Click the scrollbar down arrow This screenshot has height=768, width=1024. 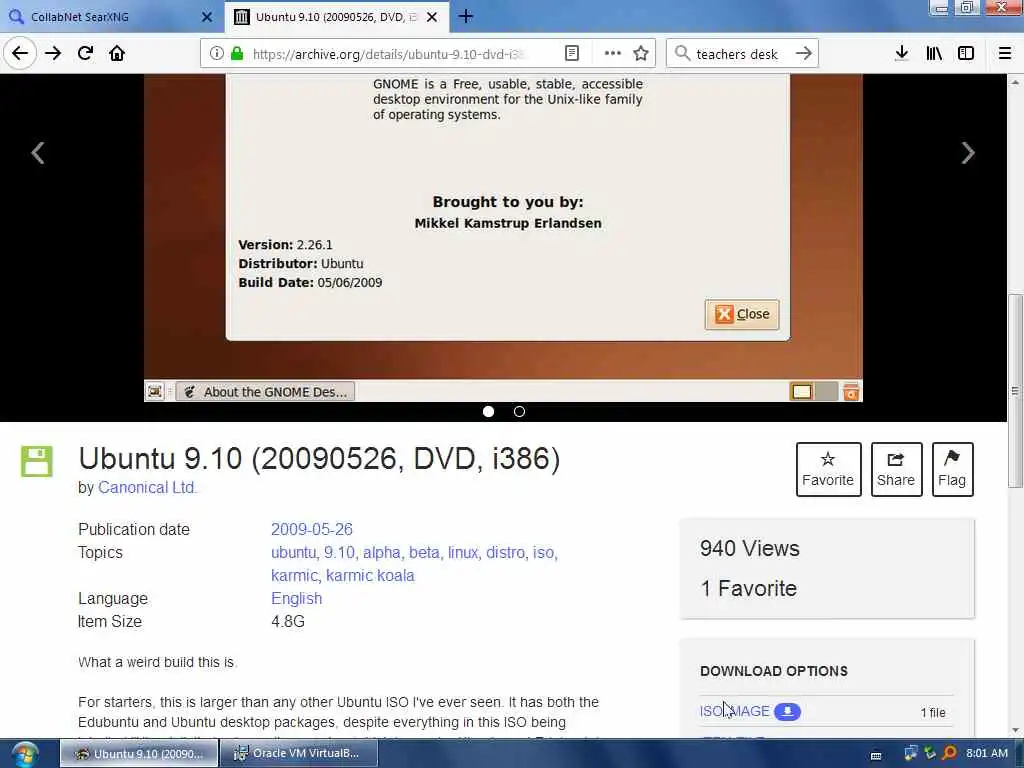coord(1014,730)
